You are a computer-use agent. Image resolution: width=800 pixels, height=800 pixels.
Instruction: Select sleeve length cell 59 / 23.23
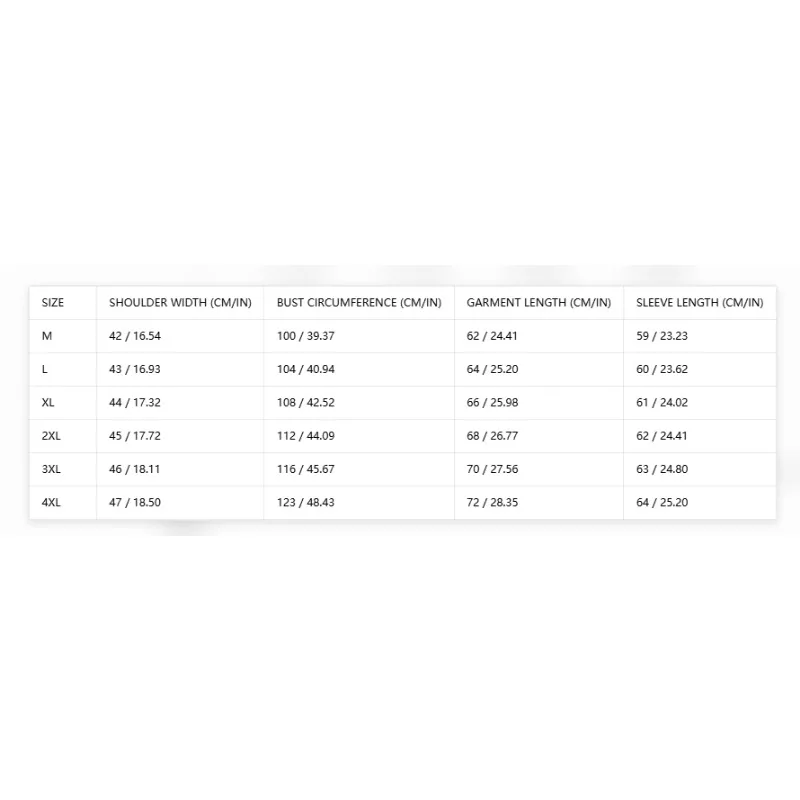coord(662,336)
